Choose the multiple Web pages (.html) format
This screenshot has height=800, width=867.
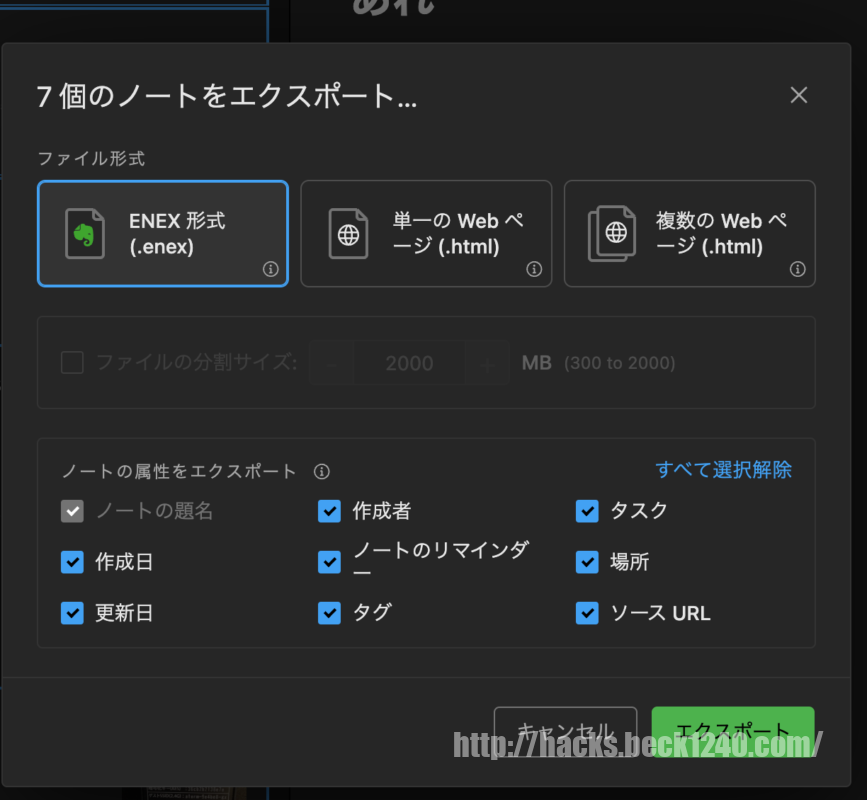(x=689, y=234)
